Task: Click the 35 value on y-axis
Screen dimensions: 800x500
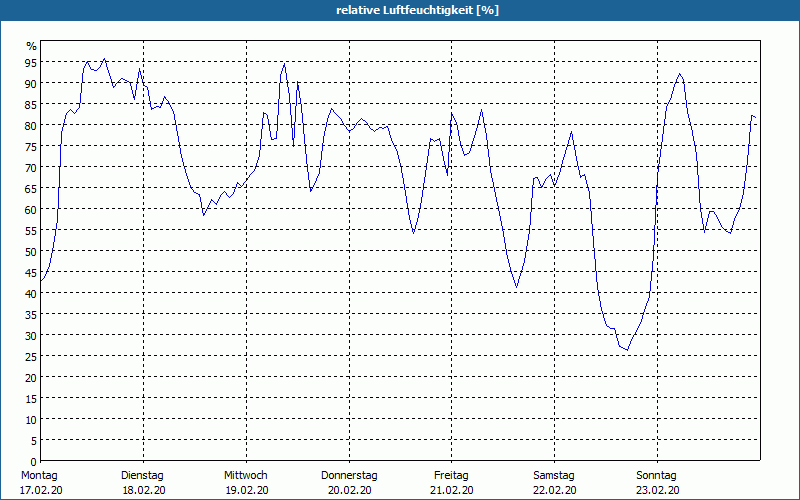Action: point(31,314)
